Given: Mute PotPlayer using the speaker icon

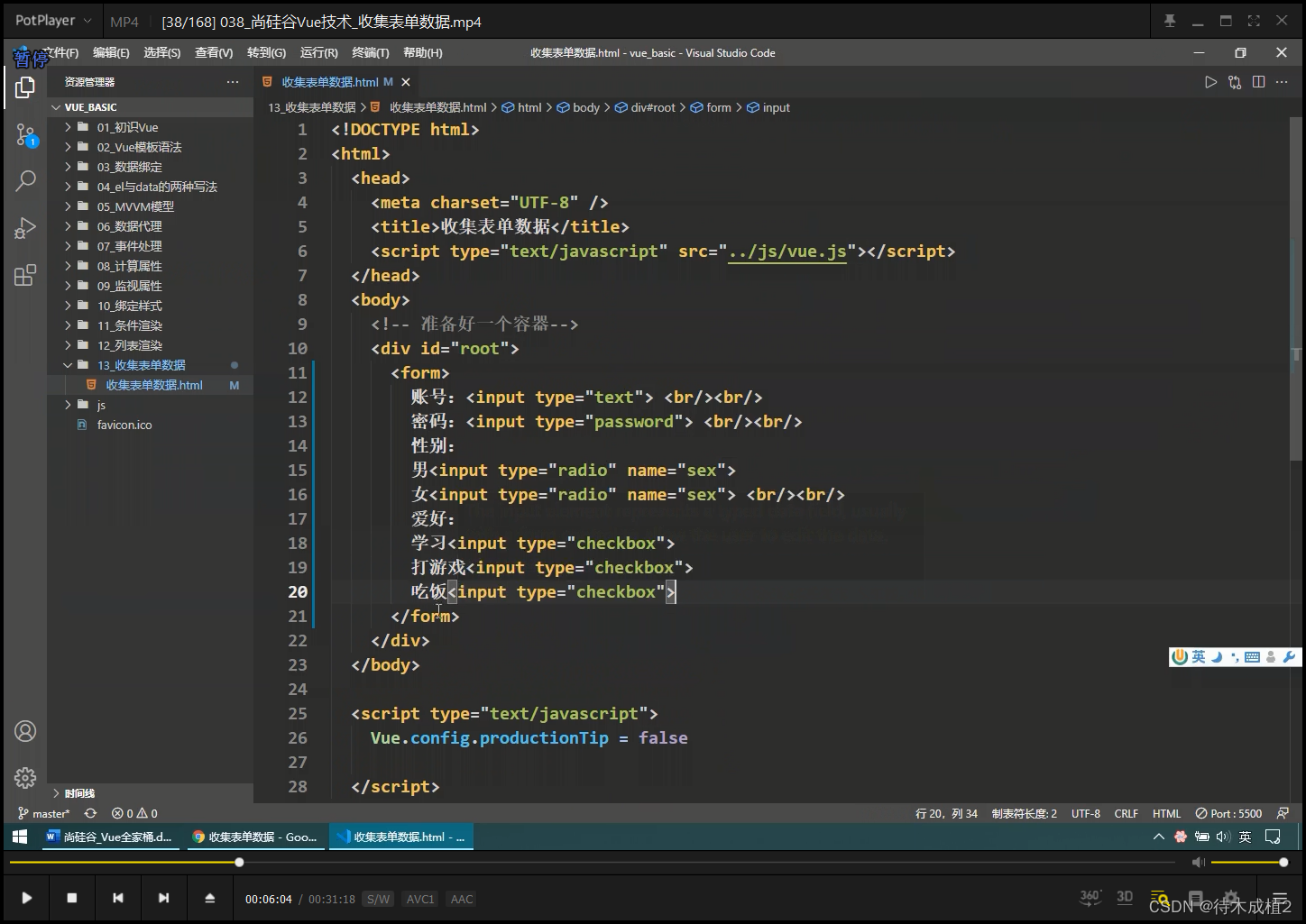Looking at the screenshot, I should 1198,863.
